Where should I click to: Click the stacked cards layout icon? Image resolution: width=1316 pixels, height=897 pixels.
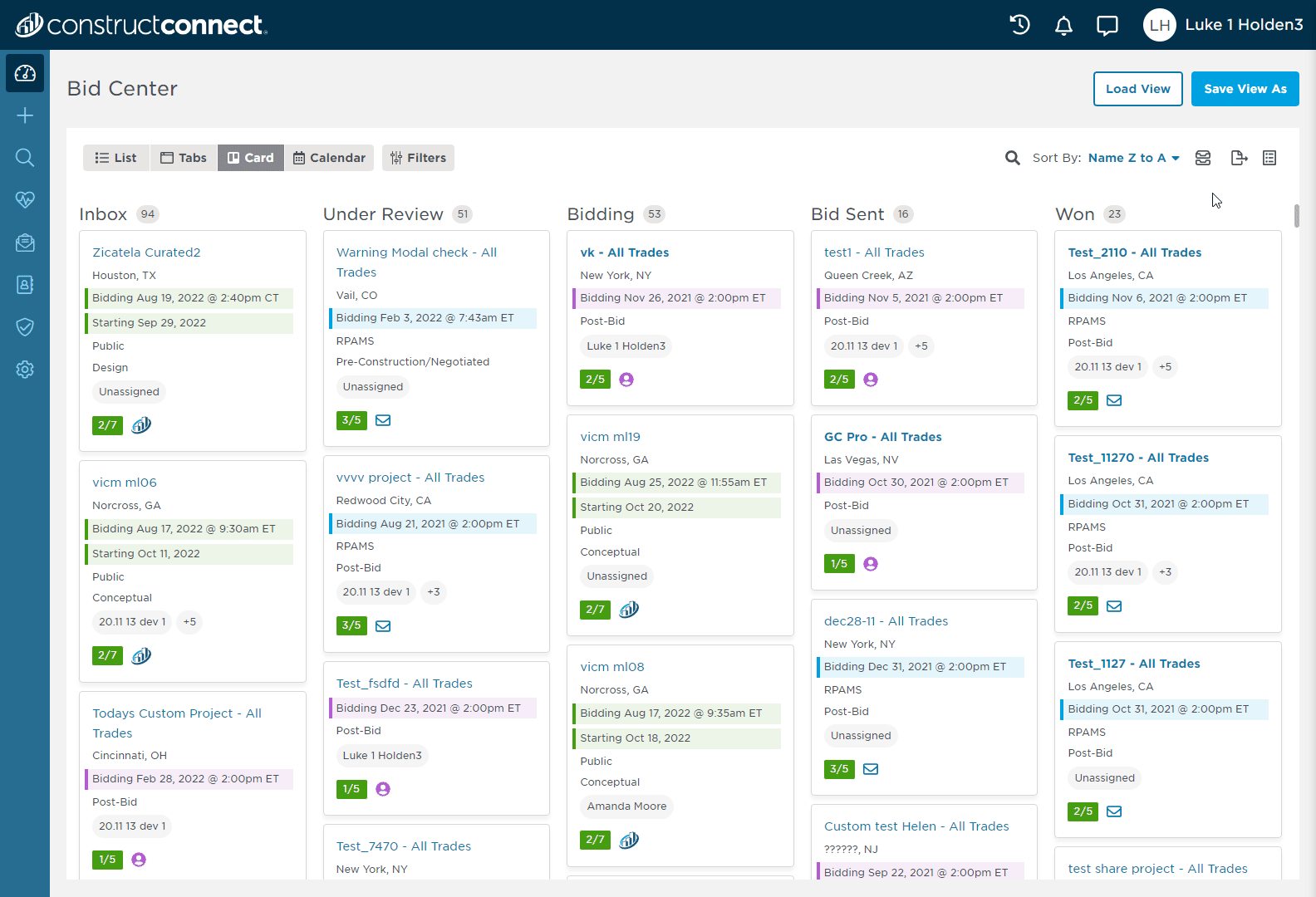(1203, 158)
